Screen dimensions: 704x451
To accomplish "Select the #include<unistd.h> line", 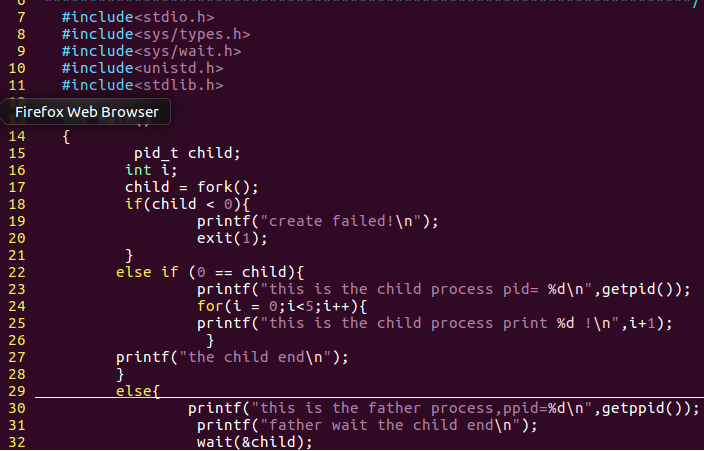I will [141, 68].
